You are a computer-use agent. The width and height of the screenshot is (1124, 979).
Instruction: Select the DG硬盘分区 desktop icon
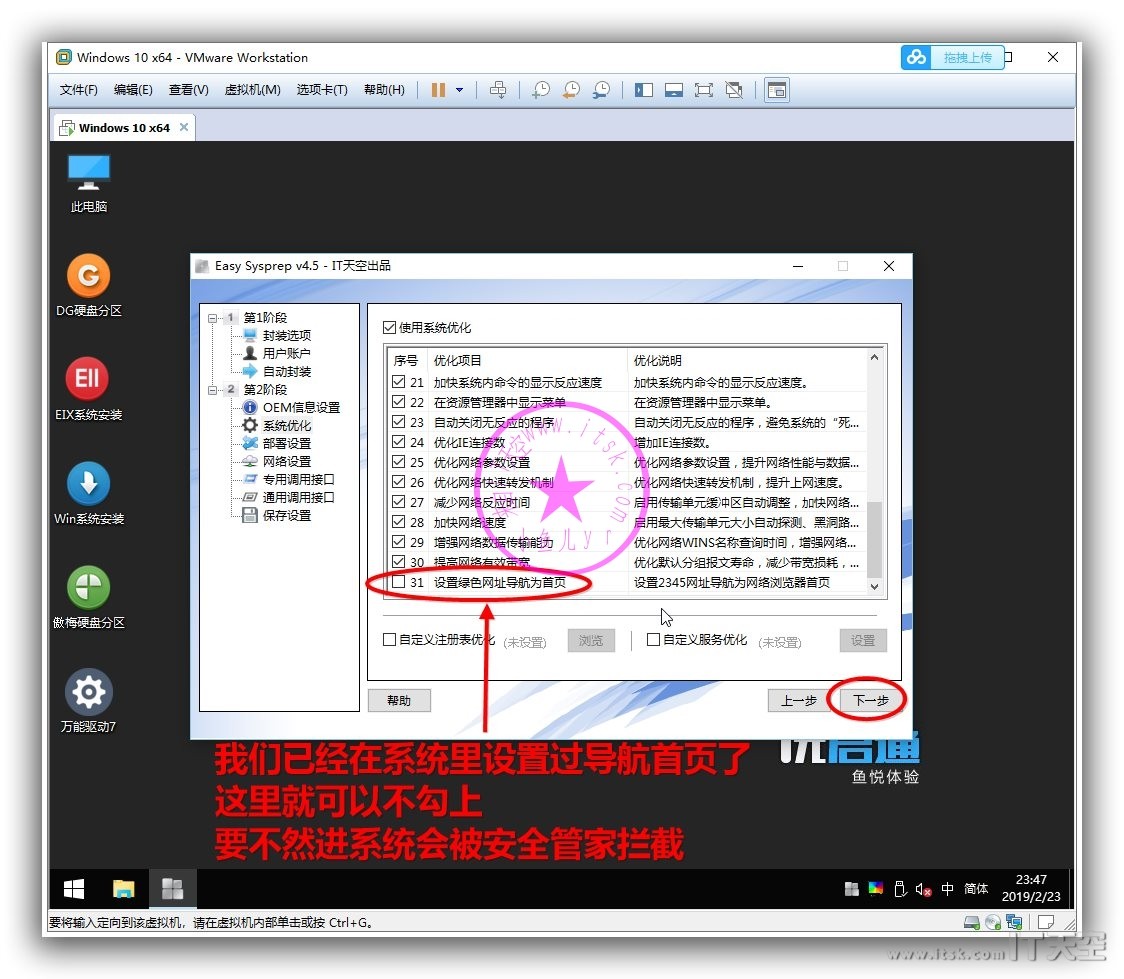tap(88, 285)
